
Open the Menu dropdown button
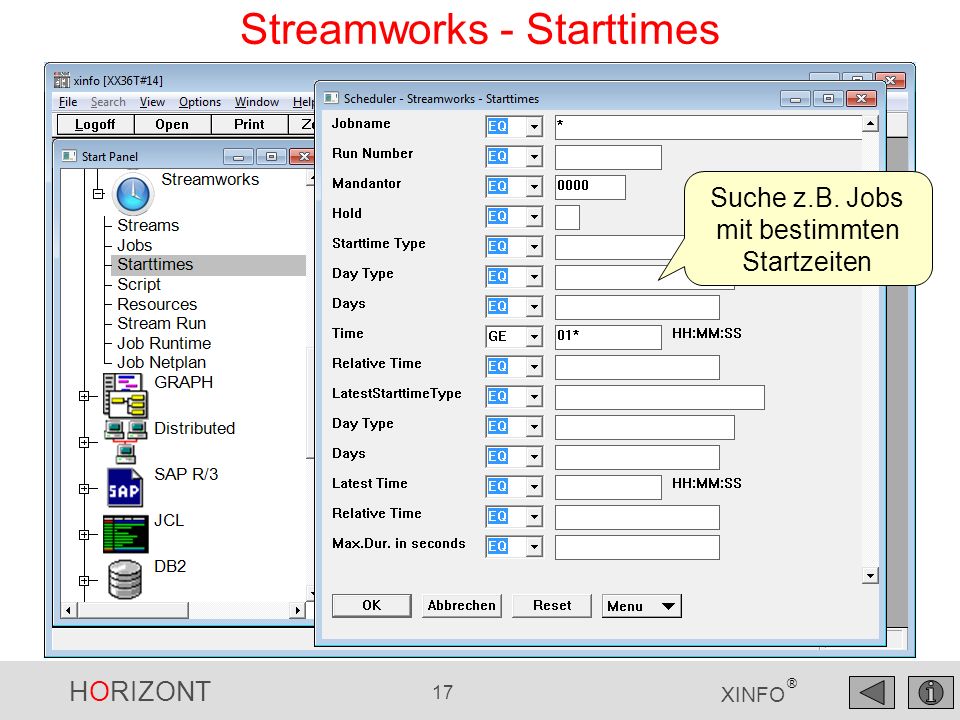click(x=642, y=606)
